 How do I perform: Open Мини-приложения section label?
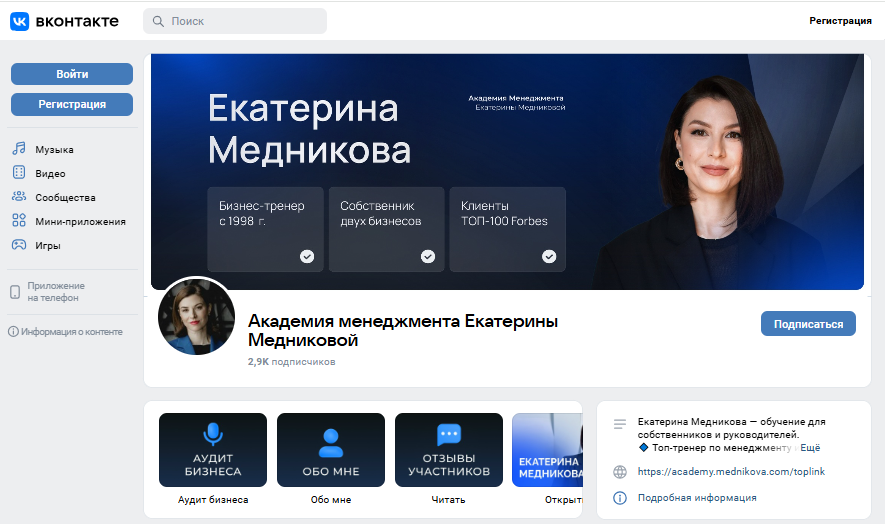(x=80, y=221)
